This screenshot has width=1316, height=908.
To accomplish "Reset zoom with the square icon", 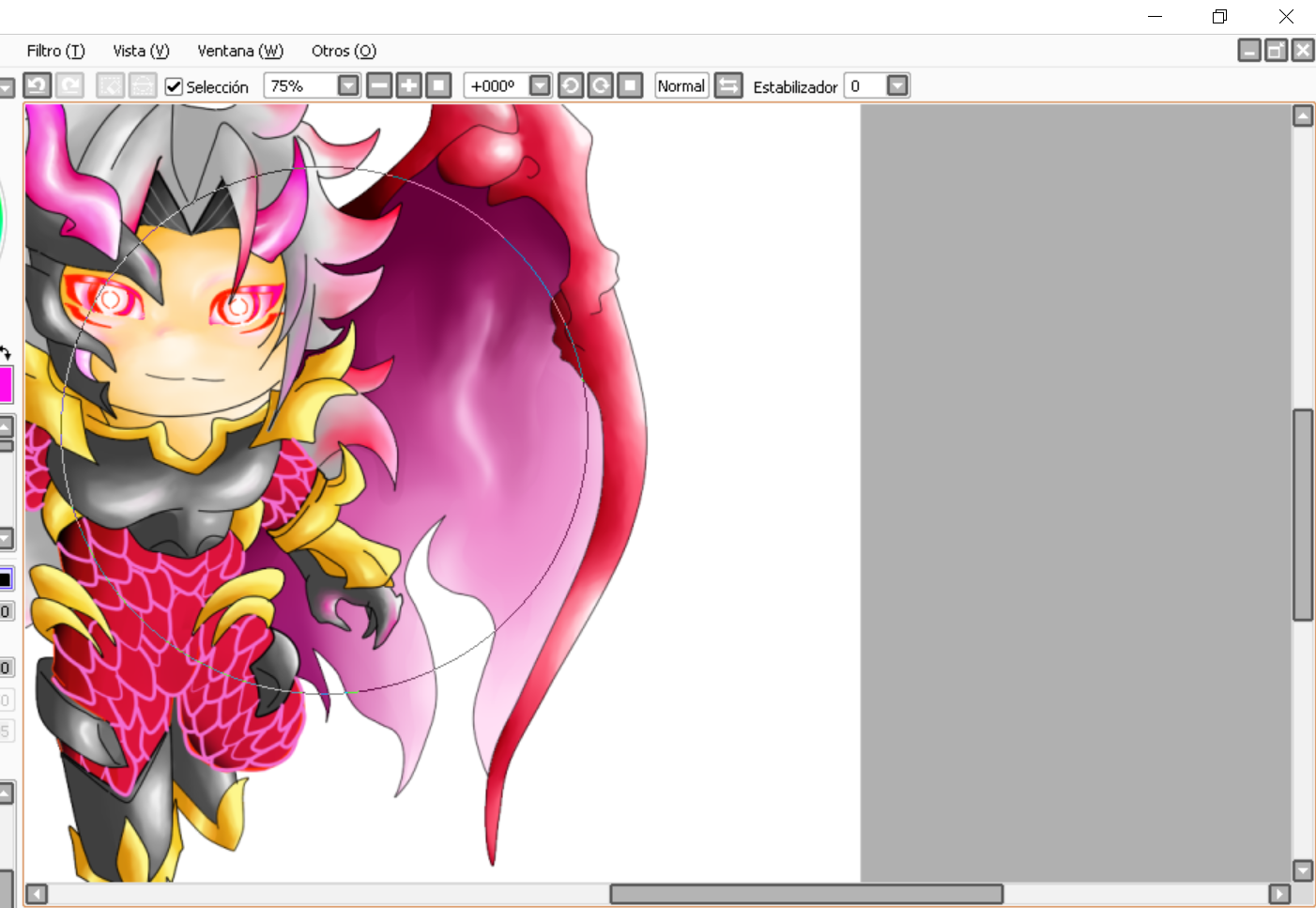I will point(439,85).
